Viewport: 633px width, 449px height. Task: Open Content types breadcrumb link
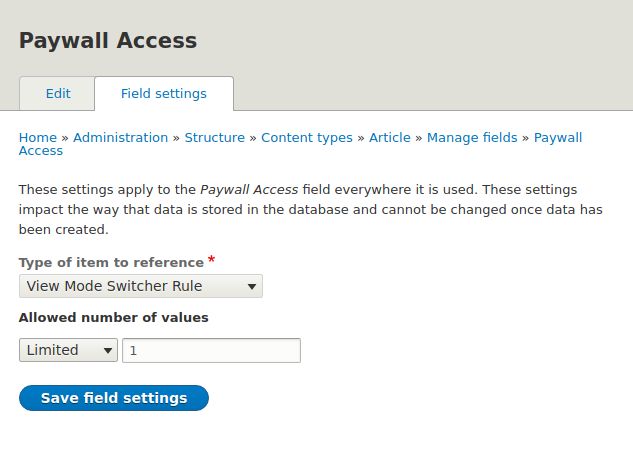pos(307,138)
